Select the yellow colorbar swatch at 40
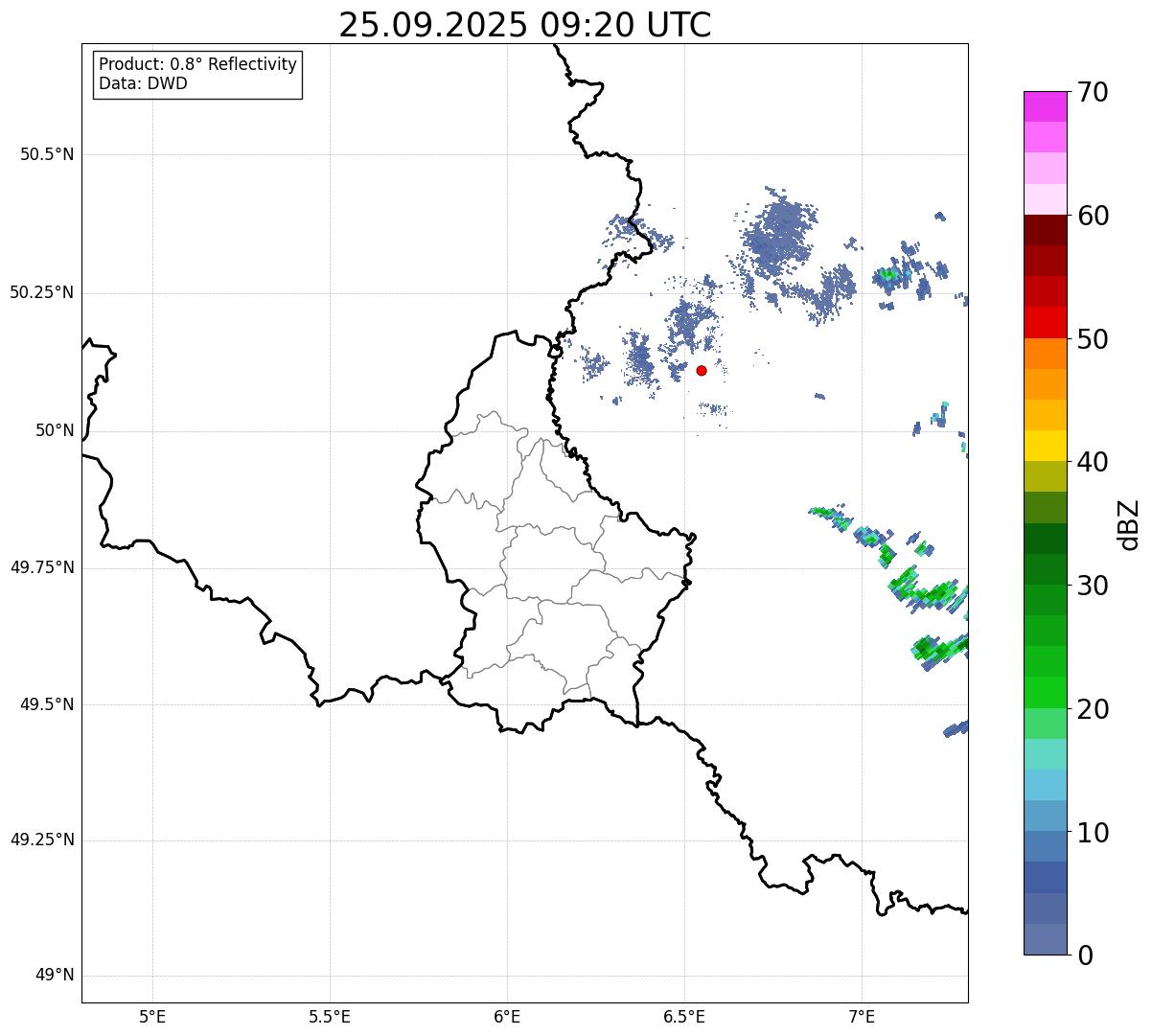Image resolution: width=1152 pixels, height=1036 pixels. tap(1046, 447)
